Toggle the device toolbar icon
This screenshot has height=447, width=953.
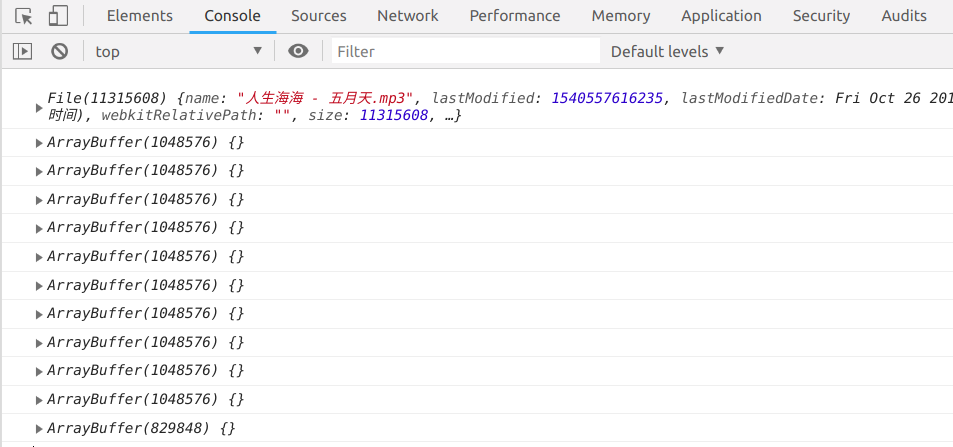click(58, 16)
